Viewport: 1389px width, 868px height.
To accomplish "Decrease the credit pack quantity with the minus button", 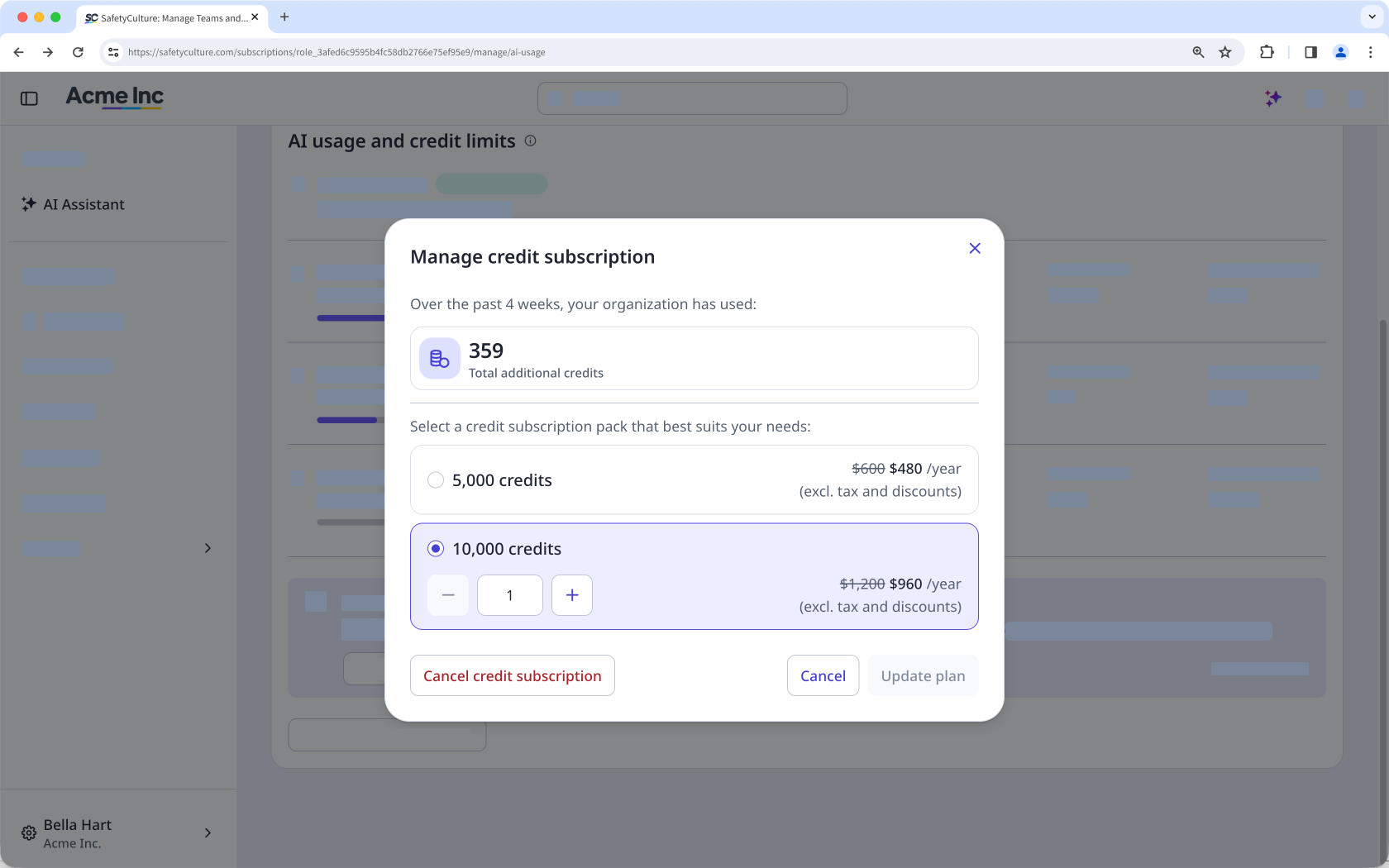I will (x=448, y=595).
